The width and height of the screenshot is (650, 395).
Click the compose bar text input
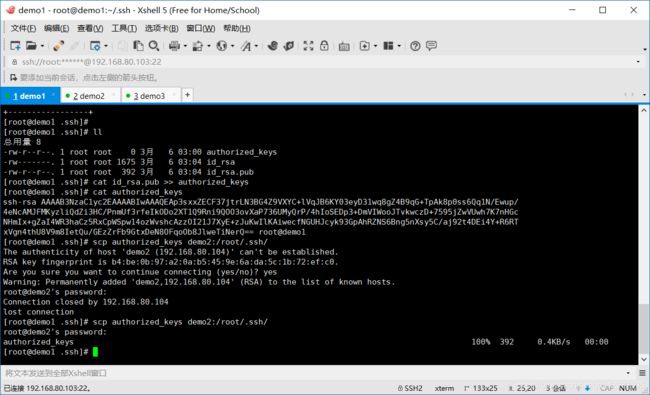[313, 373]
